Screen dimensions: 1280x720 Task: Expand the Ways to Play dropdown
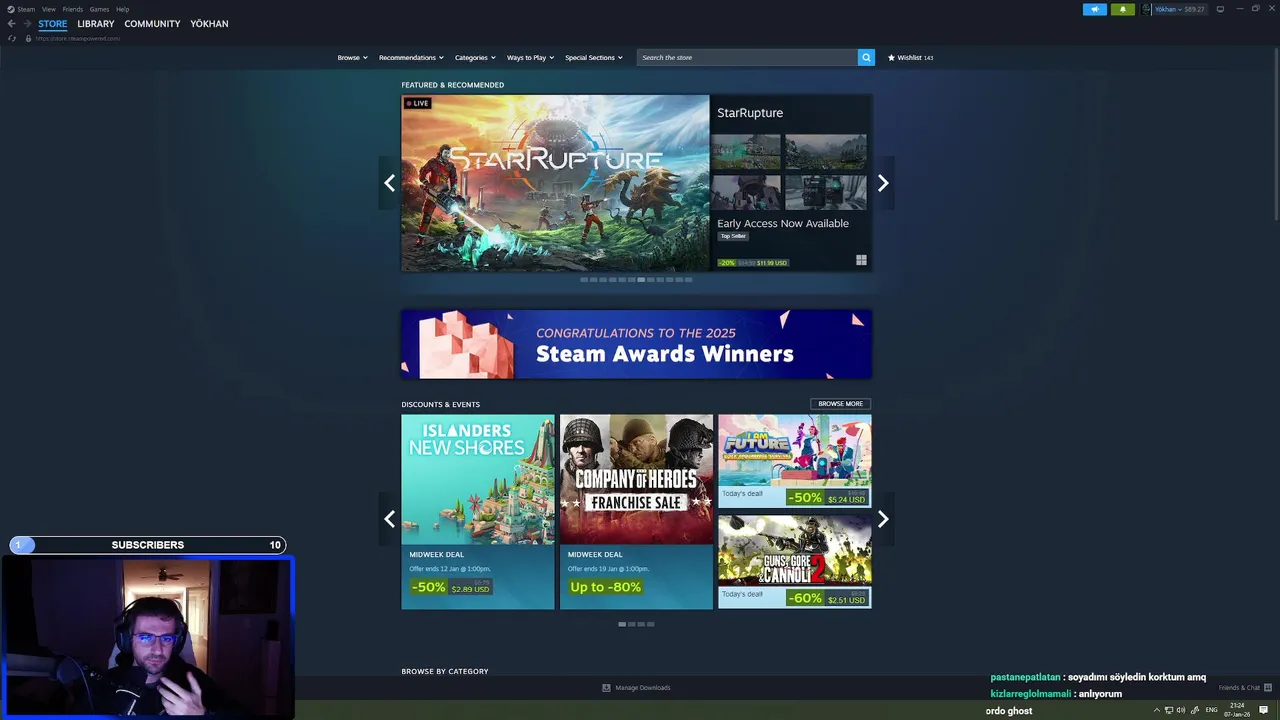pos(530,58)
